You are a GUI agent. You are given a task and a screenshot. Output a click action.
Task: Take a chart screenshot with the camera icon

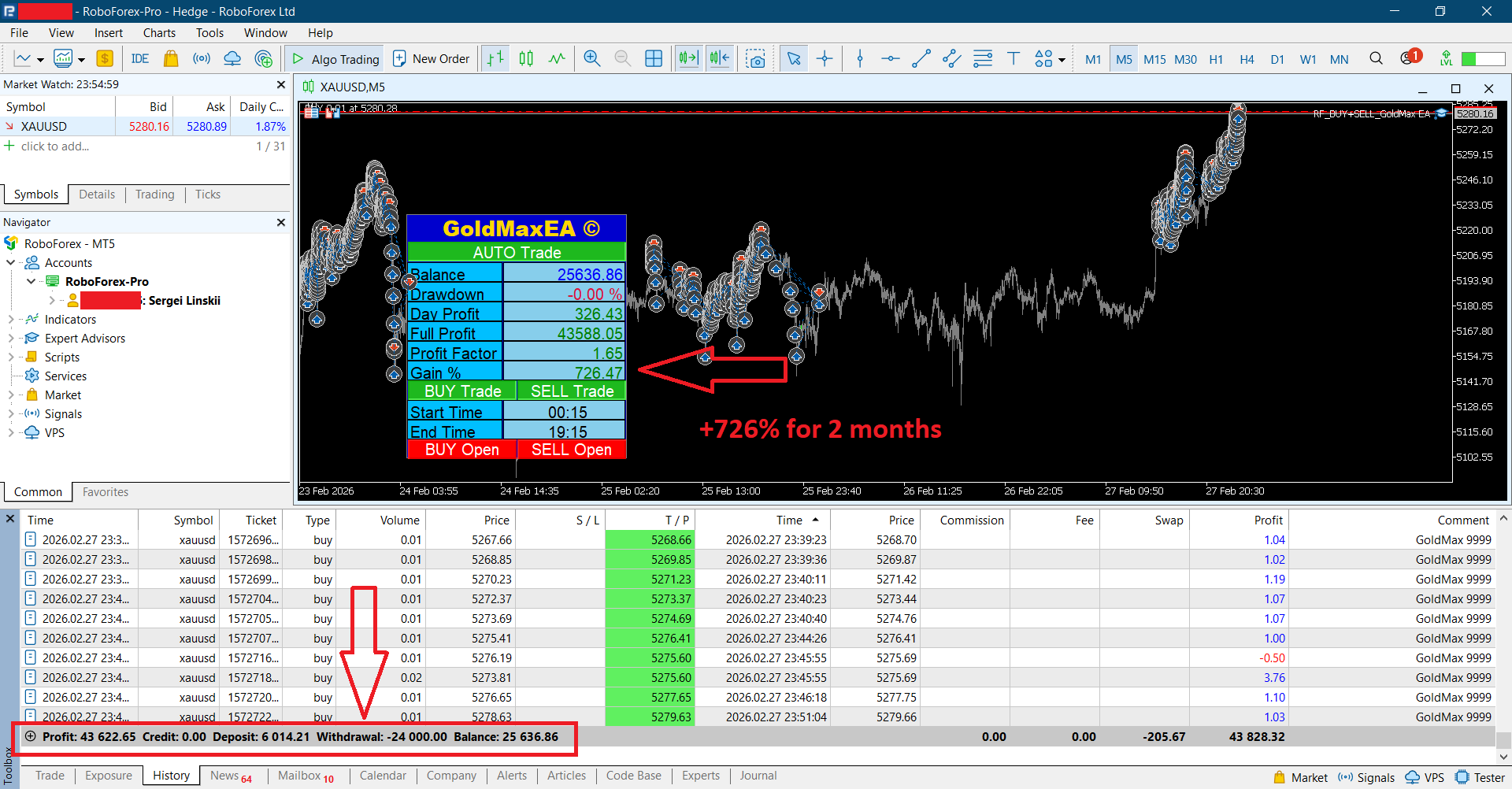tap(756, 59)
